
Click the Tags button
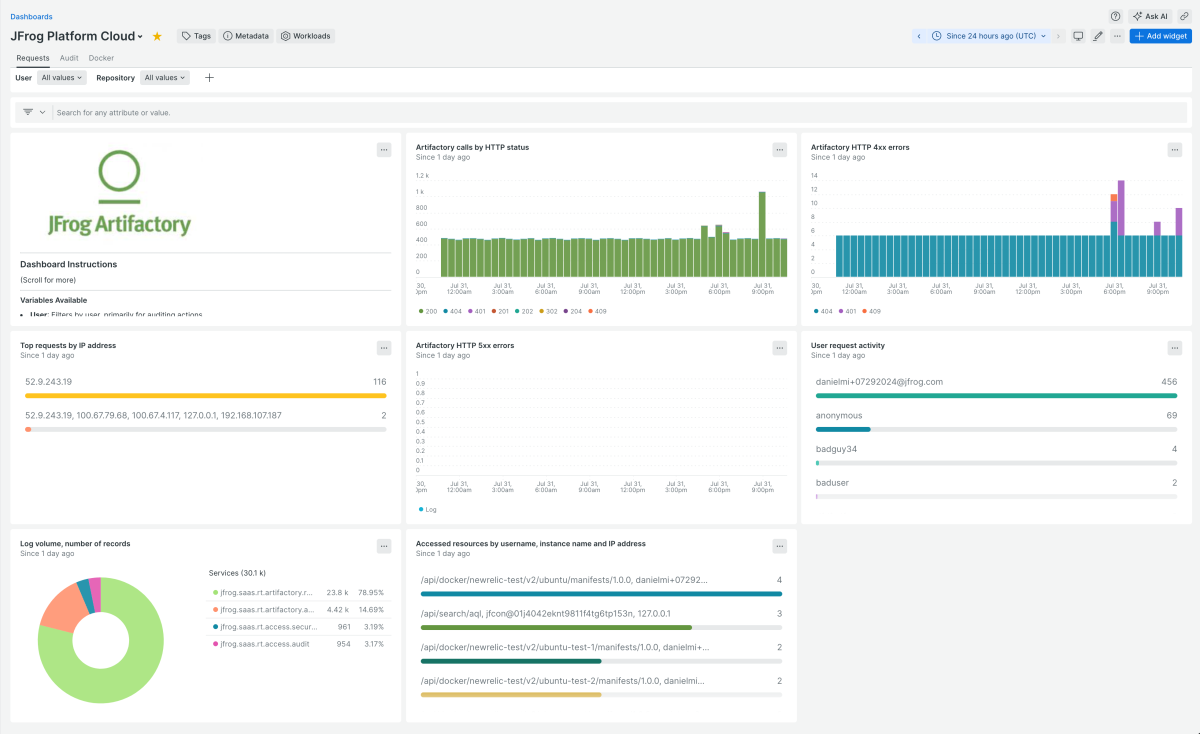[196, 36]
